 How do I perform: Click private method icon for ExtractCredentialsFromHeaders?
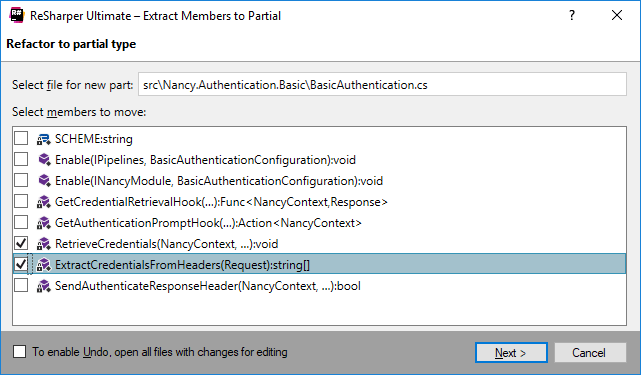pos(43,265)
